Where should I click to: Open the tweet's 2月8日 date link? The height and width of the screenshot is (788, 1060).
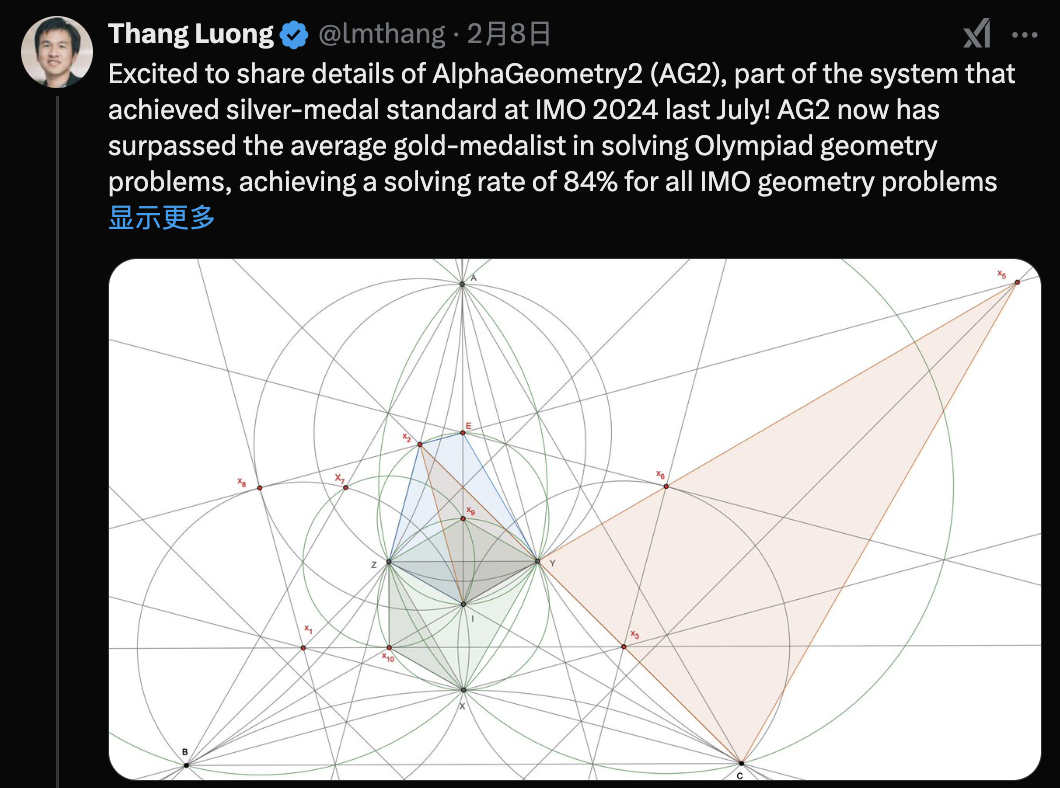click(x=509, y=34)
